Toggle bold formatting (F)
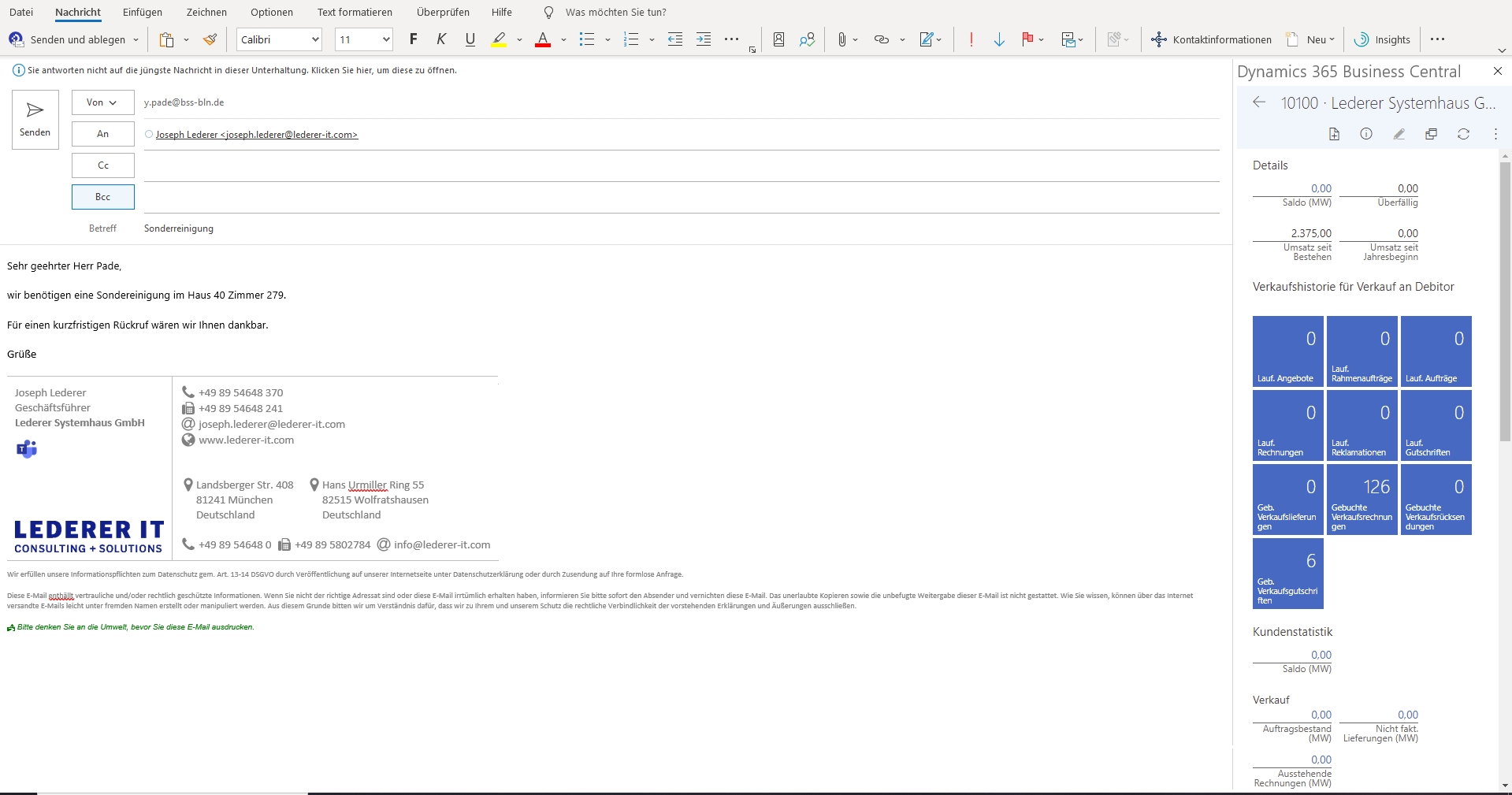Screen dimensions: 1512x795 point(413,39)
